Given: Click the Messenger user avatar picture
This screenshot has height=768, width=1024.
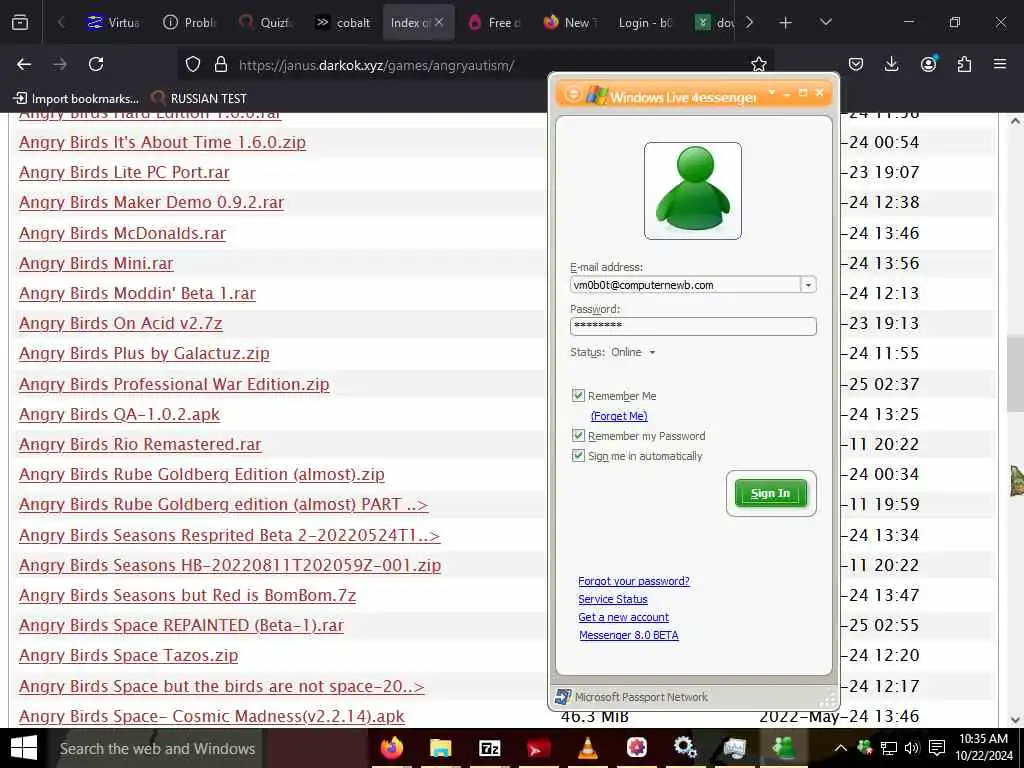Looking at the screenshot, I should tap(693, 191).
